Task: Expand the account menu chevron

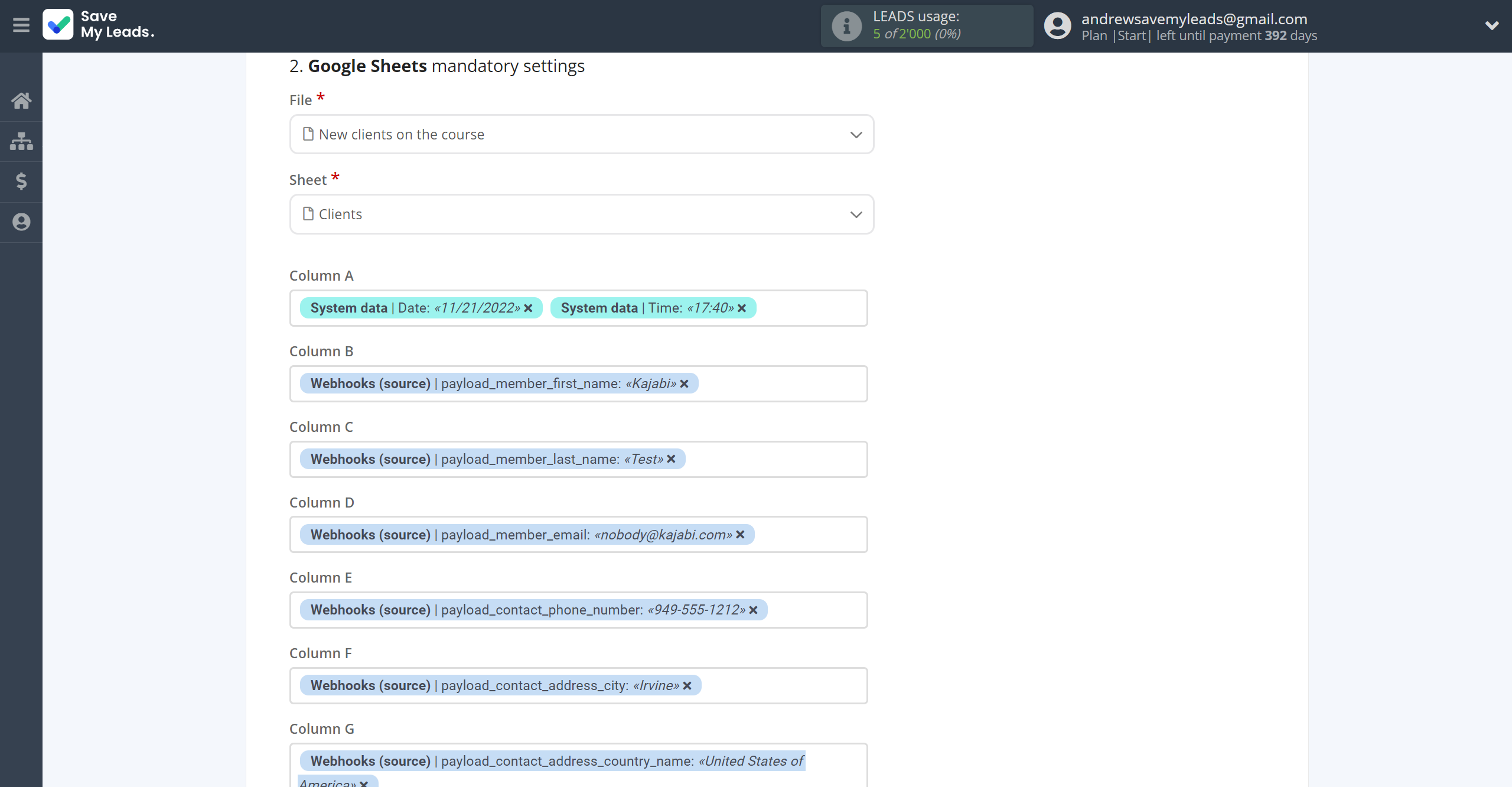Action: (x=1492, y=25)
